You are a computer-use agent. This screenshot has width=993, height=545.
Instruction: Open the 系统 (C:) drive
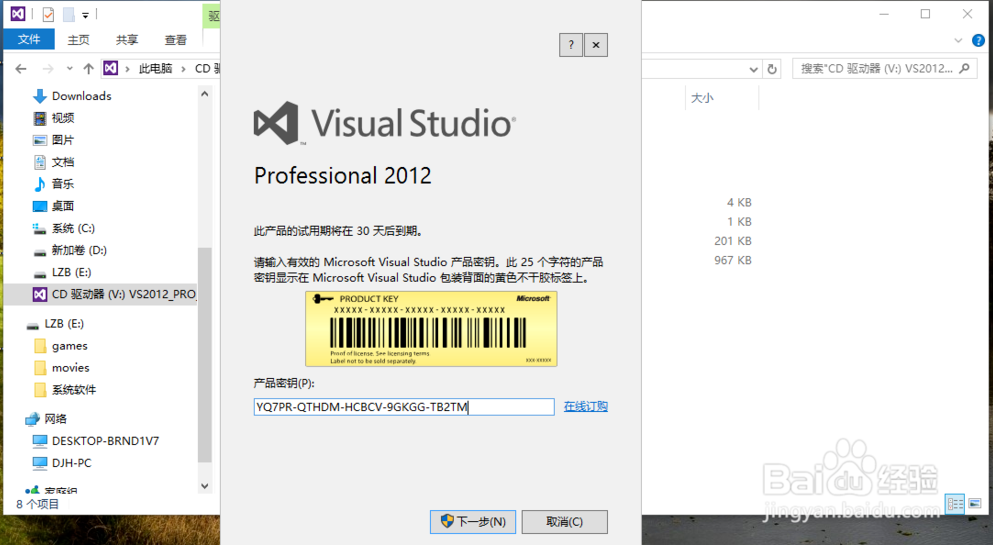pos(73,228)
